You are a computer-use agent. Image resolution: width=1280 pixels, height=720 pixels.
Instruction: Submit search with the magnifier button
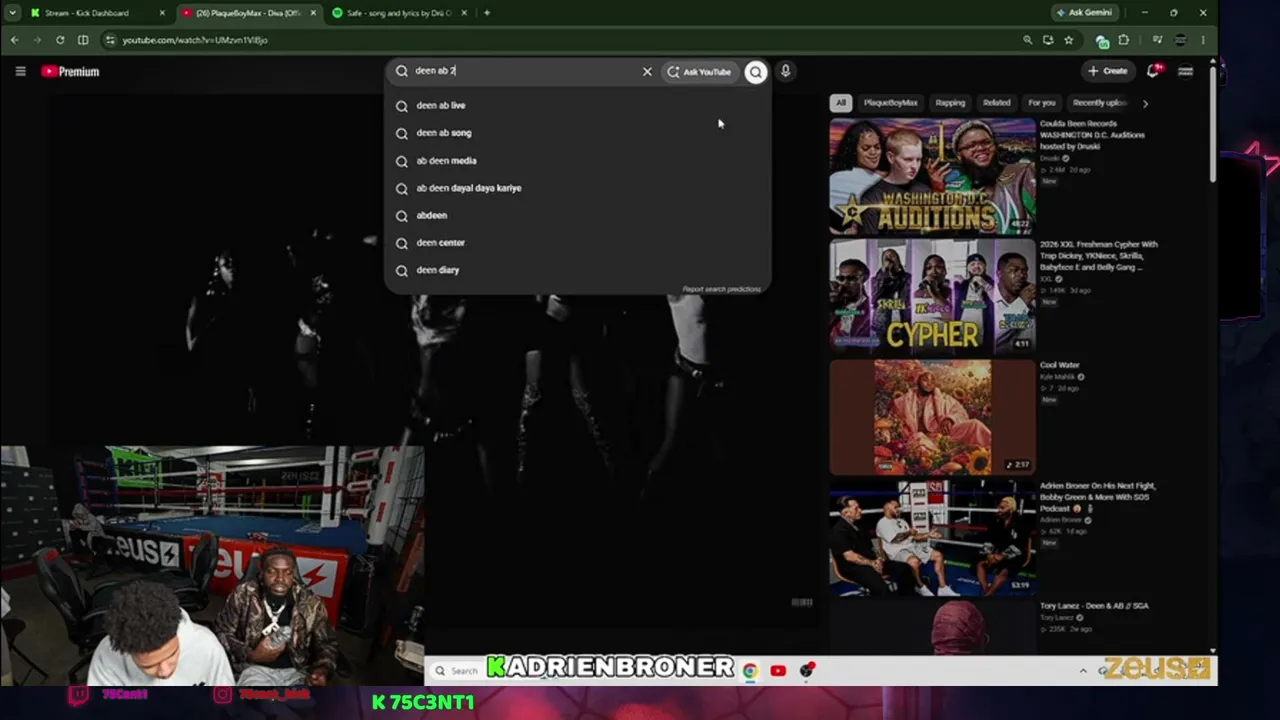(x=756, y=72)
